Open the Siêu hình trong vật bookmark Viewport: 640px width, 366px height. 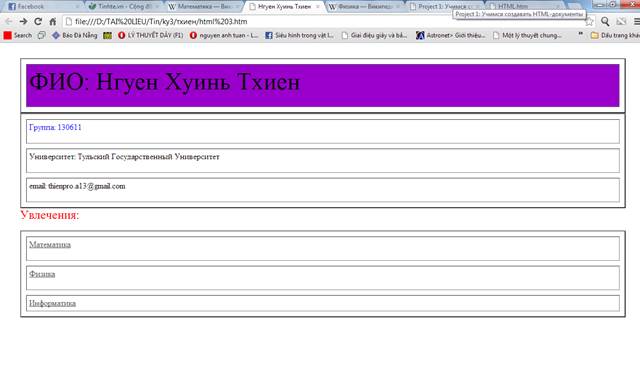(x=300, y=35)
